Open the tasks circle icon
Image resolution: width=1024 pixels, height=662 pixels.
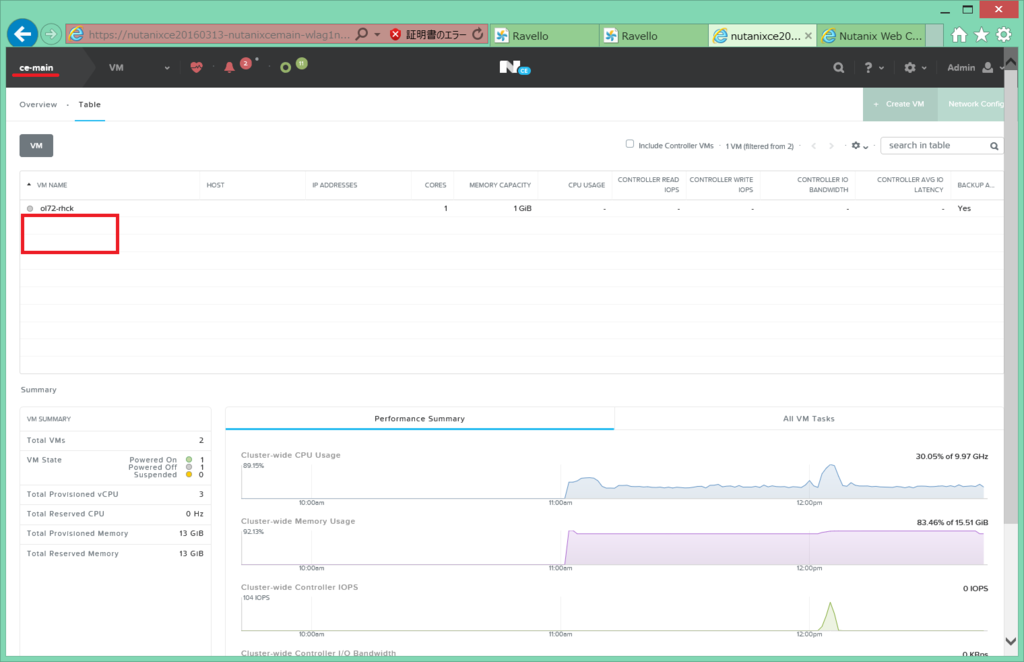pyautogui.click(x=285, y=68)
